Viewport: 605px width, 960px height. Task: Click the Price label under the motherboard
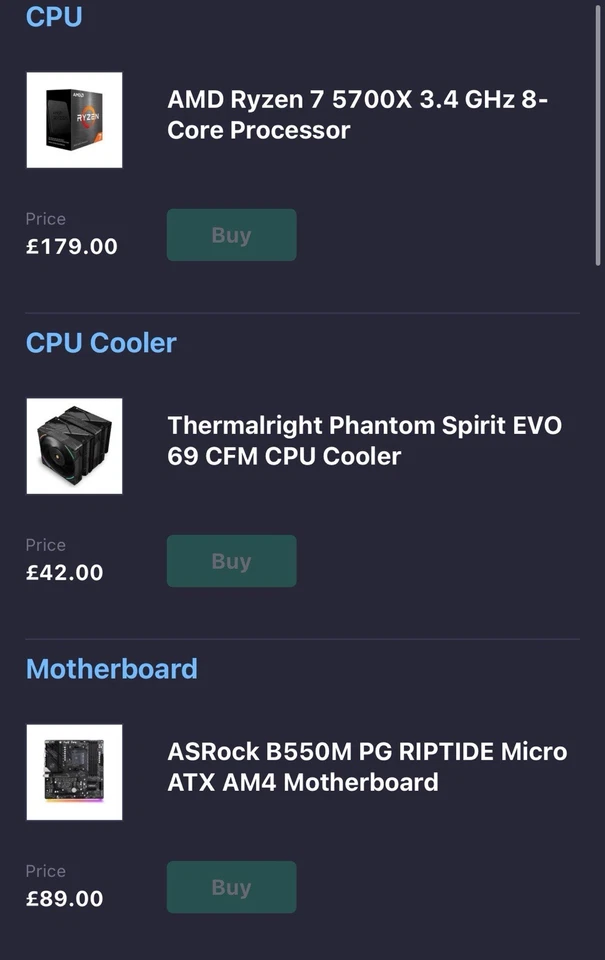point(45,871)
